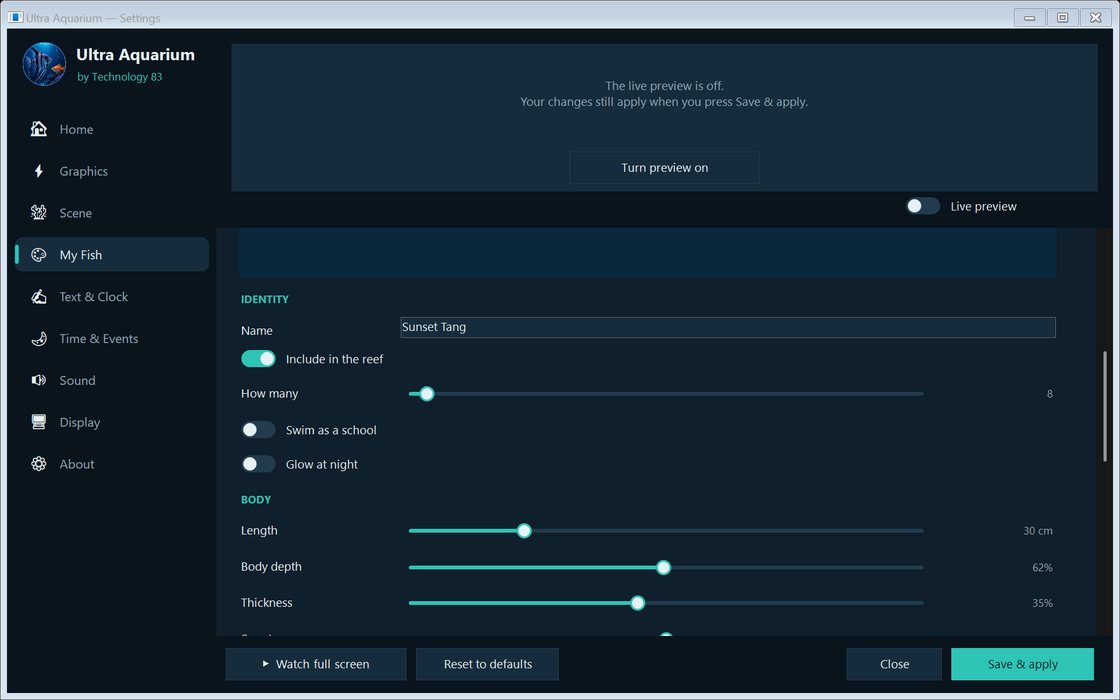
Task: Click the '8' how many value
Action: [x=1049, y=394]
